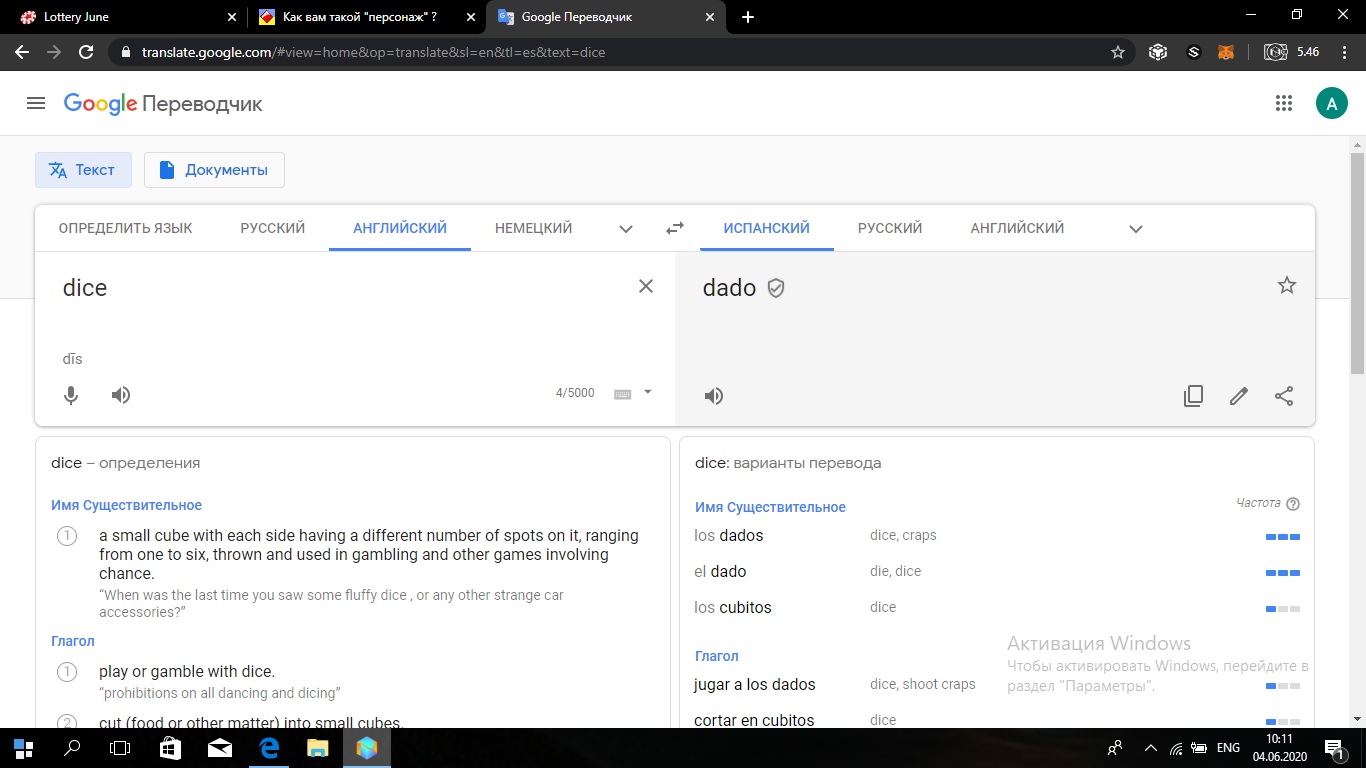Select 'ИСПАНСКИЙ' as target language
The height and width of the screenshot is (768, 1366).
click(766, 228)
